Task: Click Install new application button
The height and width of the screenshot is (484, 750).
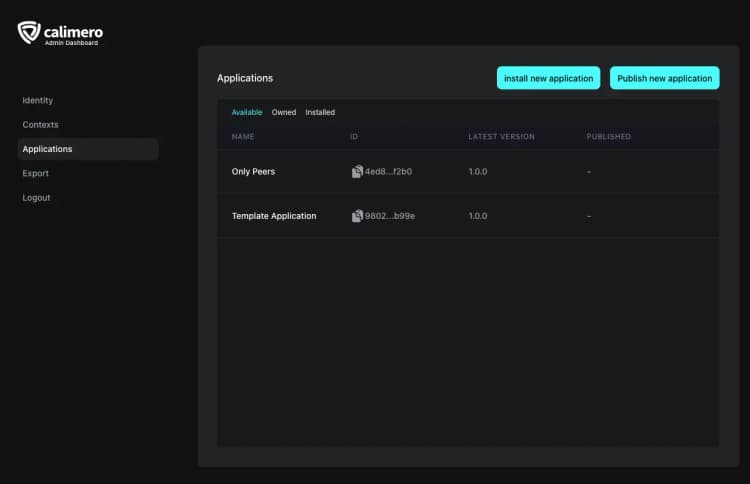Action: [x=548, y=78]
